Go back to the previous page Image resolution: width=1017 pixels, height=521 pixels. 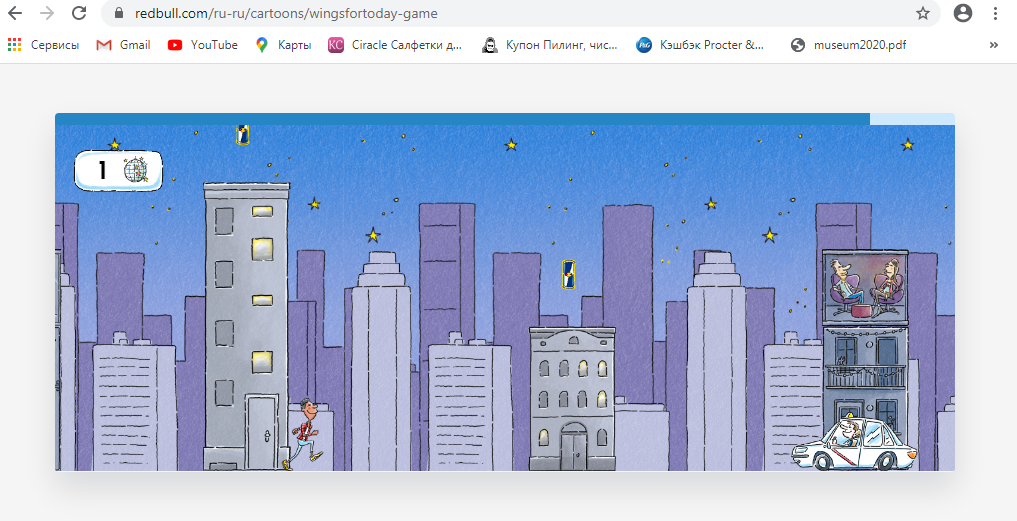[14, 13]
